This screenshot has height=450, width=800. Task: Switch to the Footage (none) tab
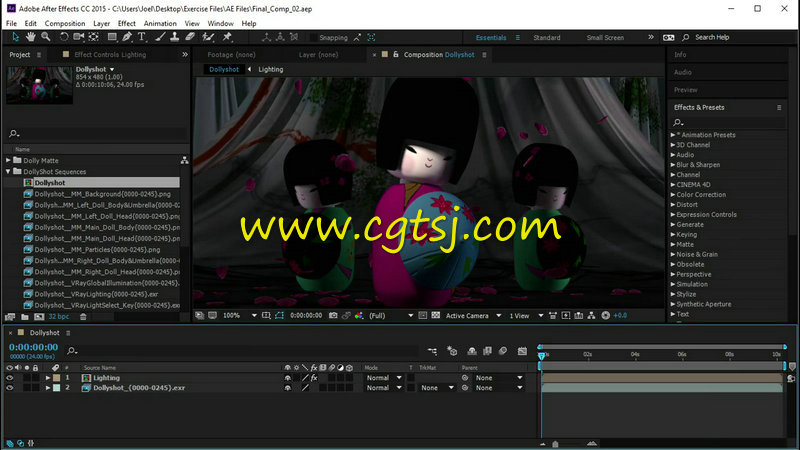coord(231,55)
